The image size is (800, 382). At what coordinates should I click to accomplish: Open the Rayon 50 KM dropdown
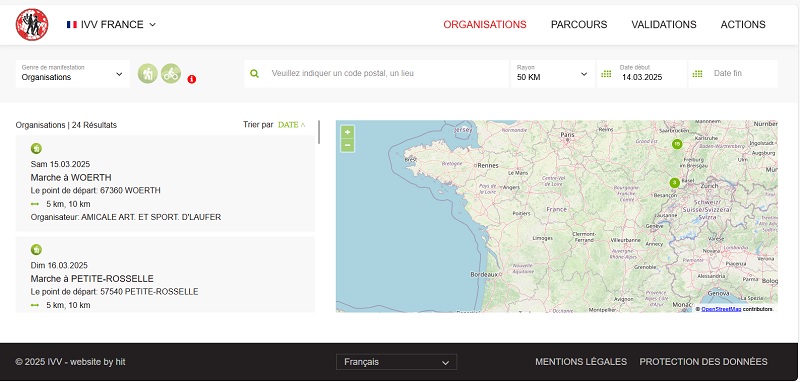pyautogui.click(x=553, y=74)
